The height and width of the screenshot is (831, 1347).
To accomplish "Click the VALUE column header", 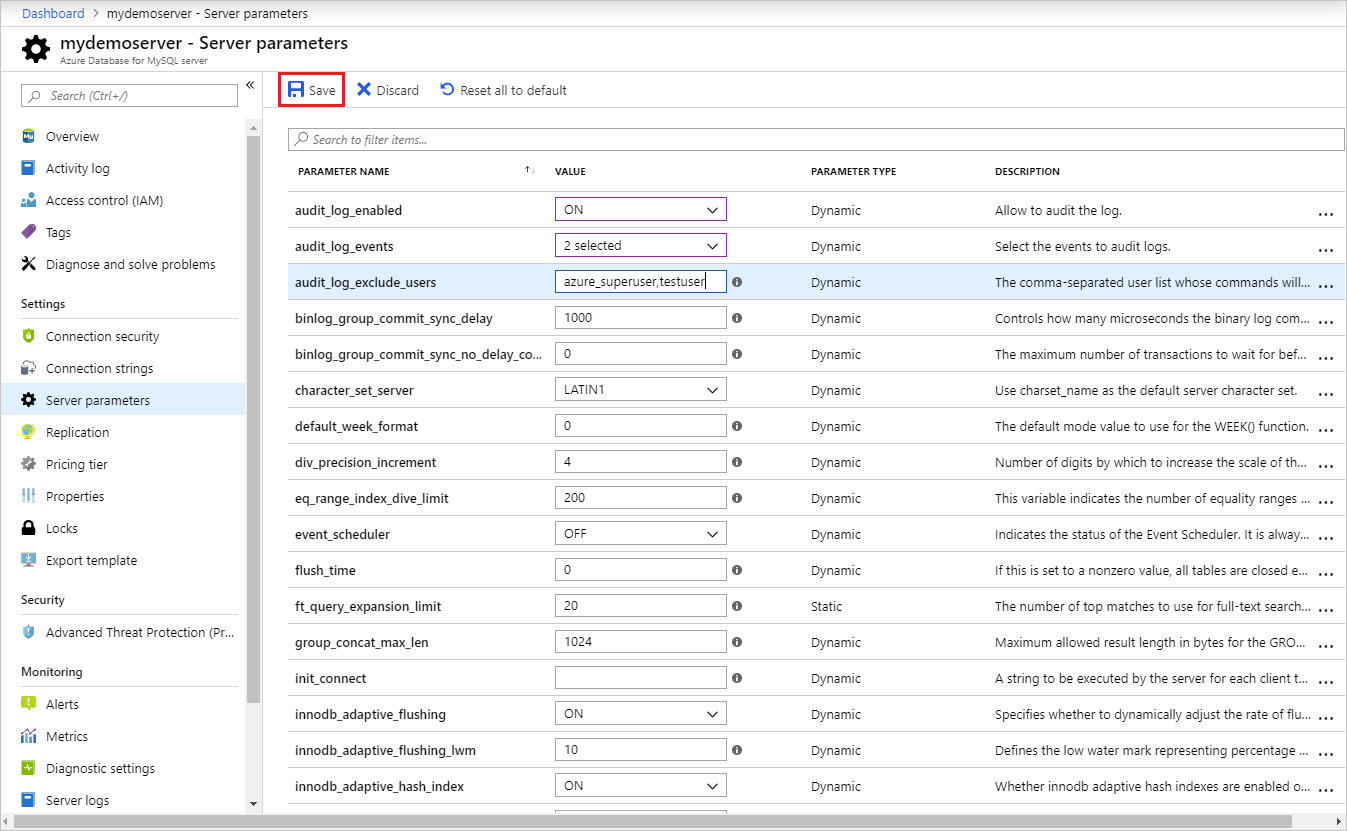I will point(570,171).
